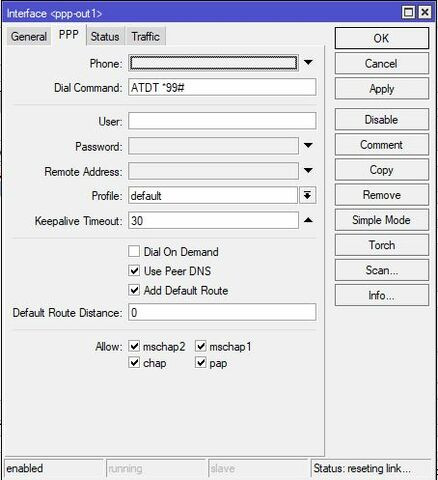The image size is (438, 480).
Task: Close the Interface ppp-out1 window
Action: click(425, 13)
